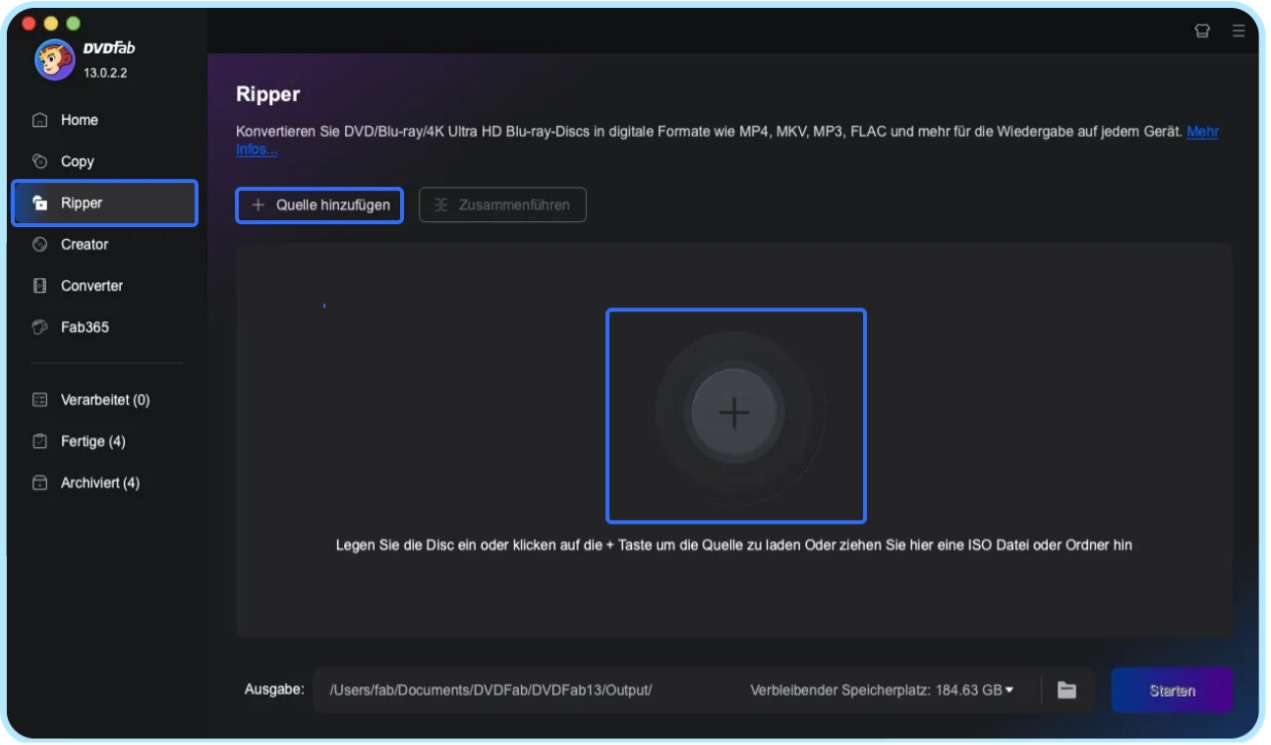Click the DVDFab mascot logo
The width and height of the screenshot is (1271, 745).
(x=54, y=60)
